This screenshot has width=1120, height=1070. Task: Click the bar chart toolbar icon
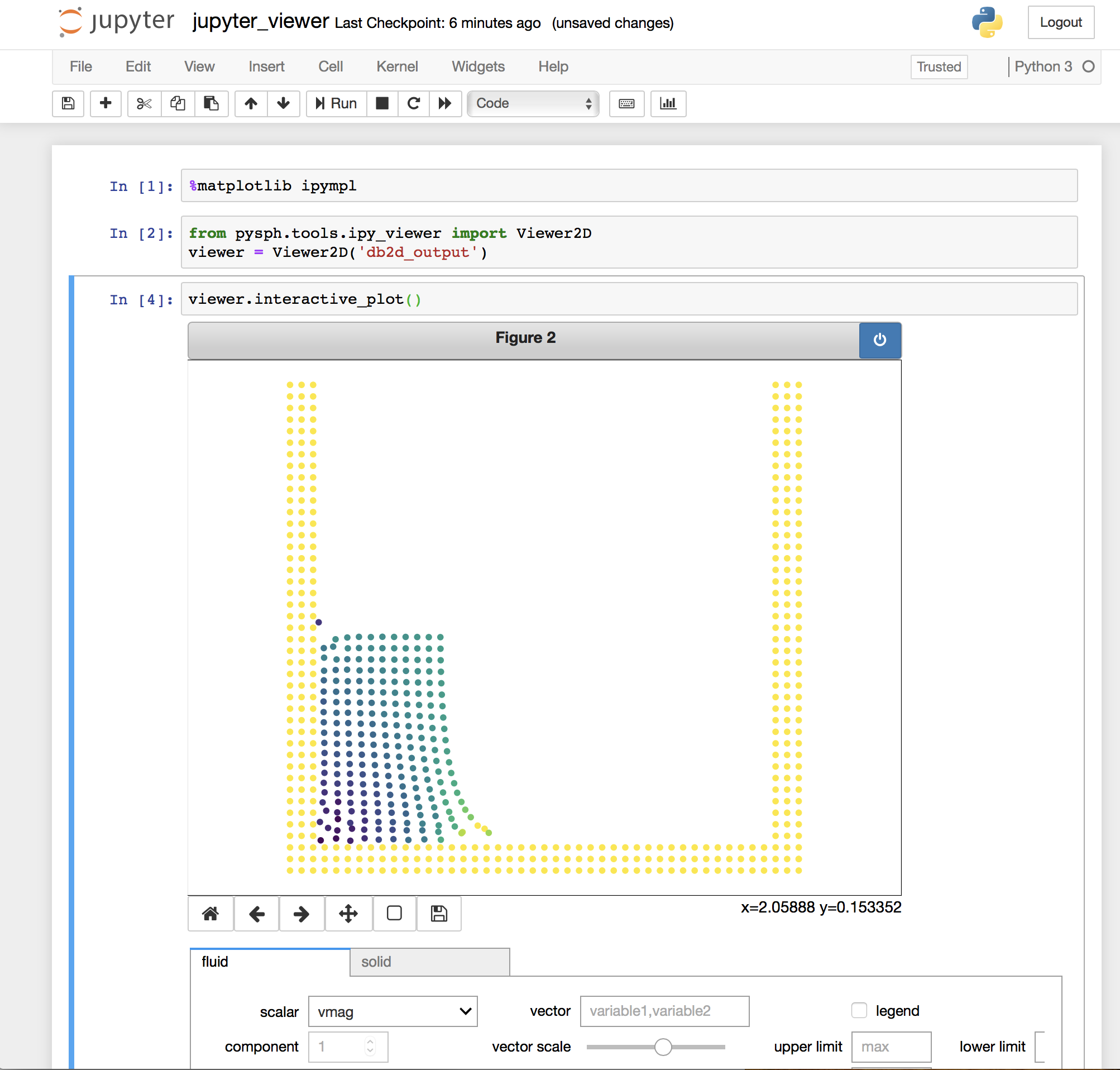[668, 103]
